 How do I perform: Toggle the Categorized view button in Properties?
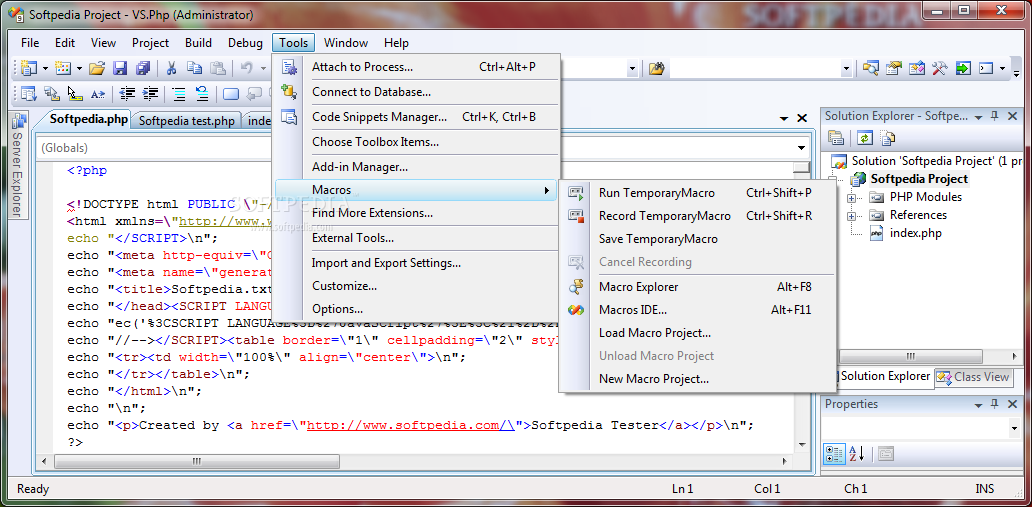pos(835,453)
